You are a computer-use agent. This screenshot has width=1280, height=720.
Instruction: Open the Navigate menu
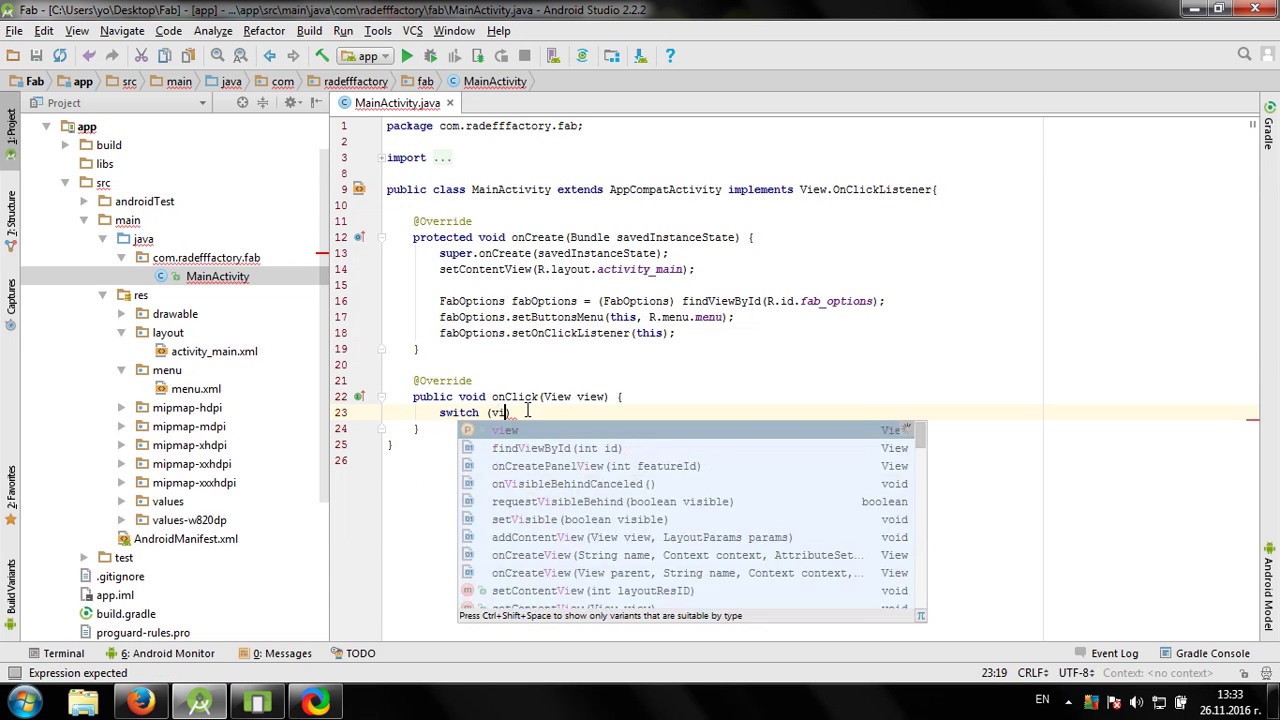pos(122,31)
